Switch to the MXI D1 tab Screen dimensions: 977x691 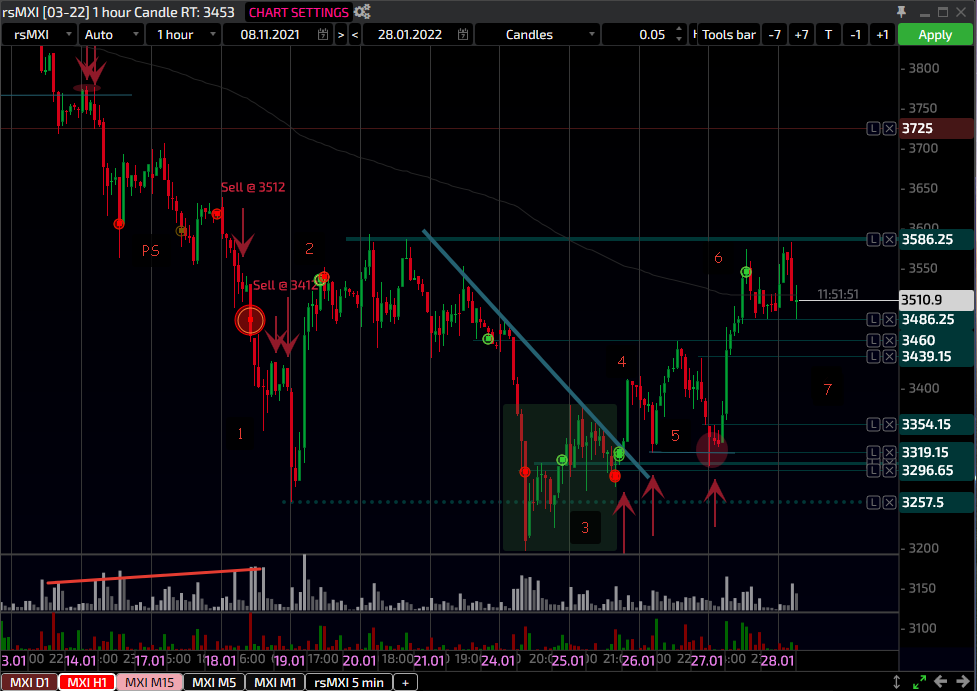click(x=29, y=682)
